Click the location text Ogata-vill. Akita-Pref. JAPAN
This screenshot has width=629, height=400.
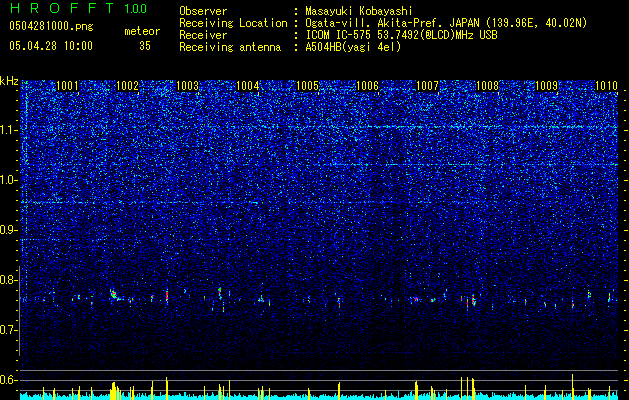click(392, 23)
